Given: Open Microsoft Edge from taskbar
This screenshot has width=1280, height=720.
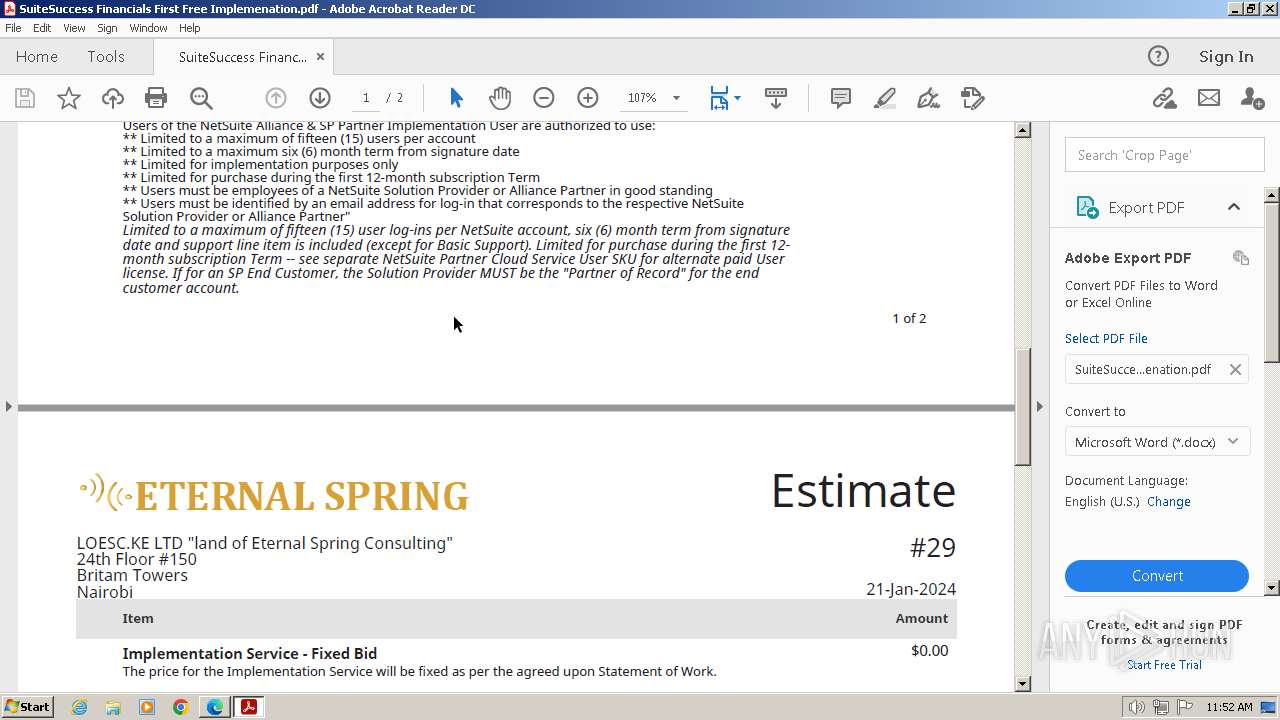Looking at the screenshot, I should coord(214,707).
